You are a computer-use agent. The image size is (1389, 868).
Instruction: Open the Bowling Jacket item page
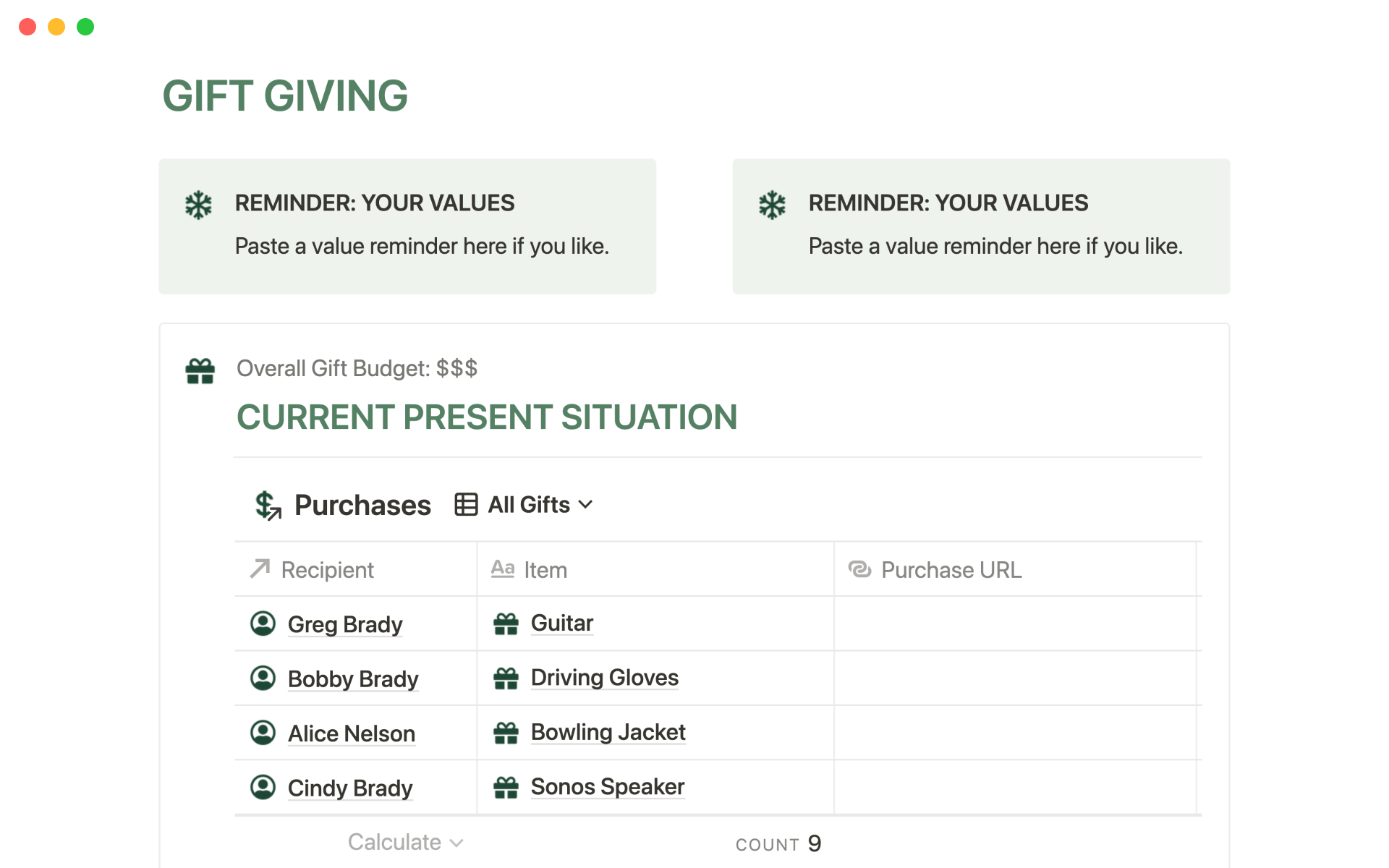[x=608, y=732]
